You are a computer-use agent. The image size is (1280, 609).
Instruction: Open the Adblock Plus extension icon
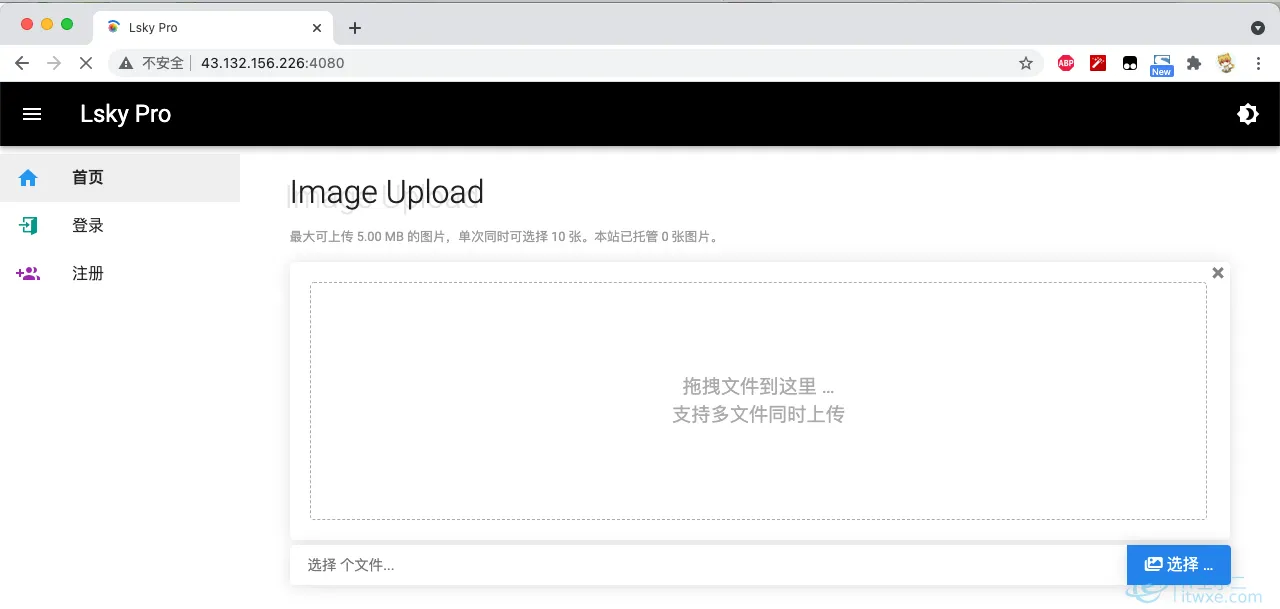point(1065,62)
